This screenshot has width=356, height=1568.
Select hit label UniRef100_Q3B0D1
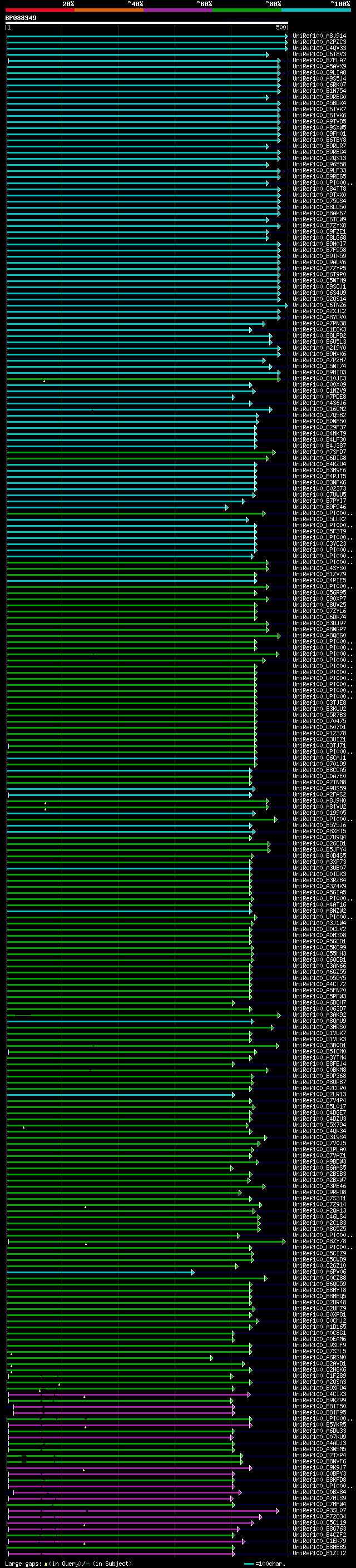(x=319, y=1046)
